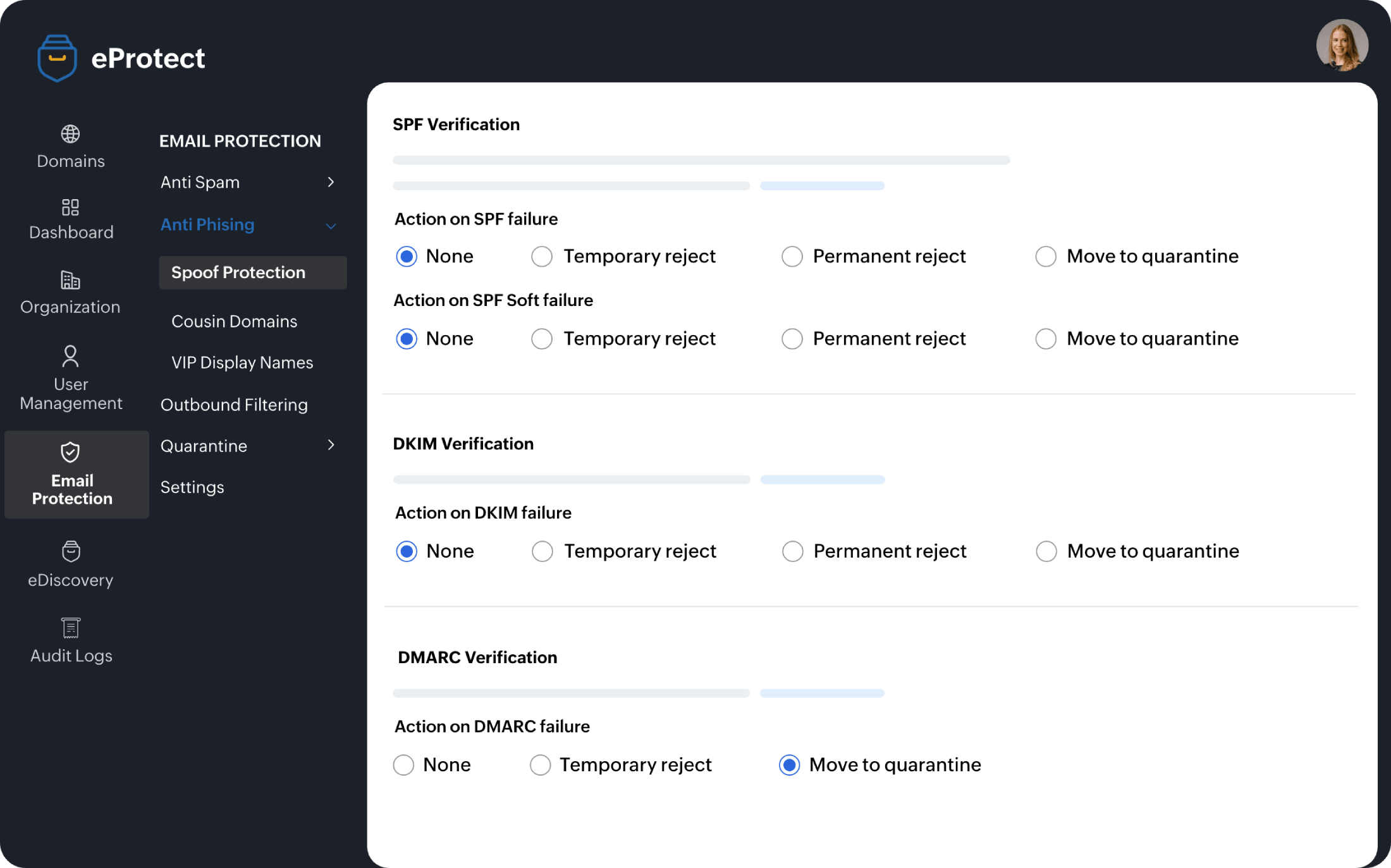1391x868 pixels.
Task: Click the Domains icon in sidebar
Action: point(69,134)
